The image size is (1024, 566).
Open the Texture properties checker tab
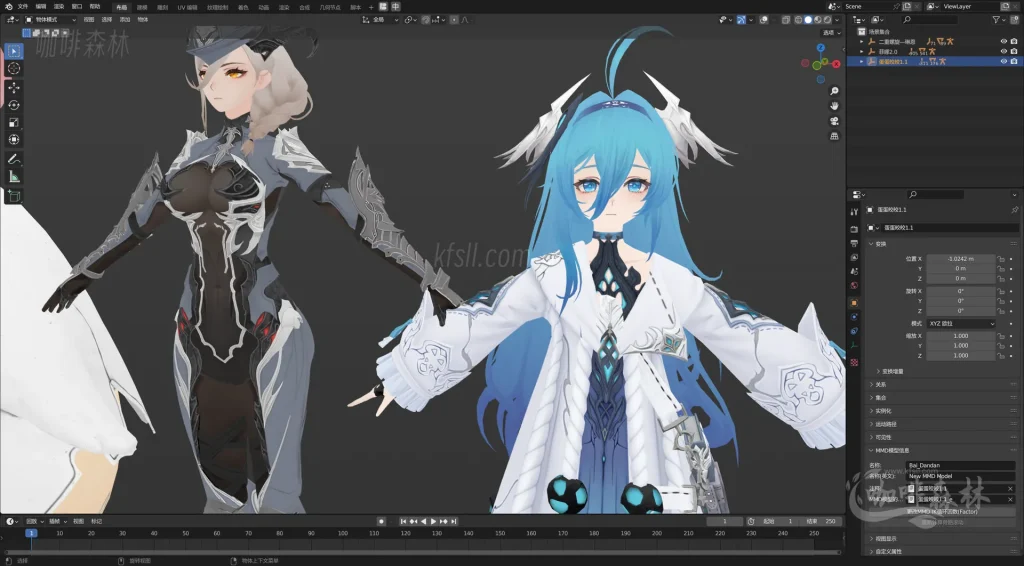(x=854, y=362)
